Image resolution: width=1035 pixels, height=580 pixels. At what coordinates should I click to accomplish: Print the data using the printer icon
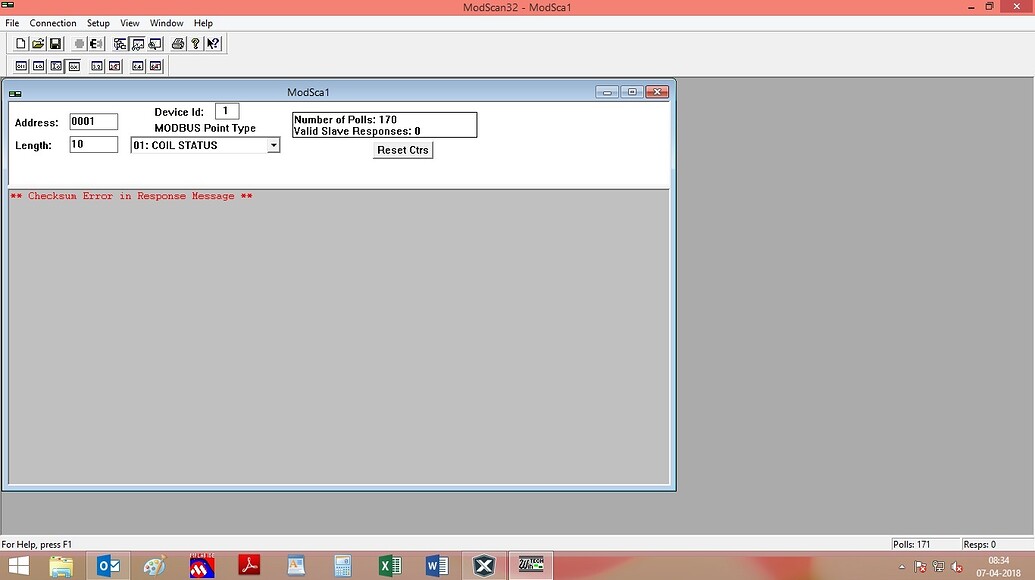[178, 43]
